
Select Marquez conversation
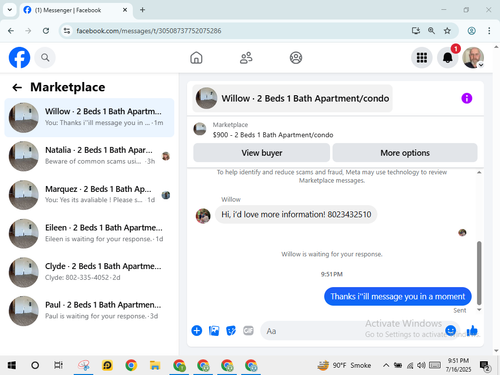pos(89,195)
